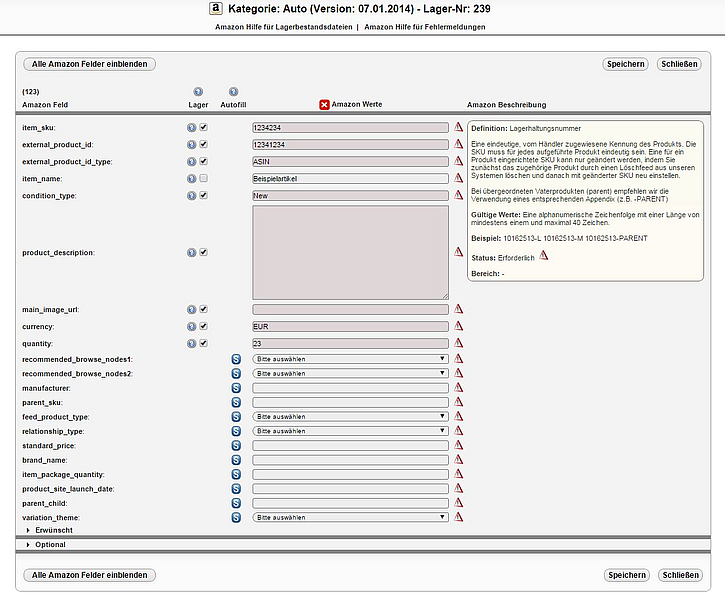Click top Alle Amazon Felder einblenden button
The width and height of the screenshot is (725, 604).
(89, 64)
